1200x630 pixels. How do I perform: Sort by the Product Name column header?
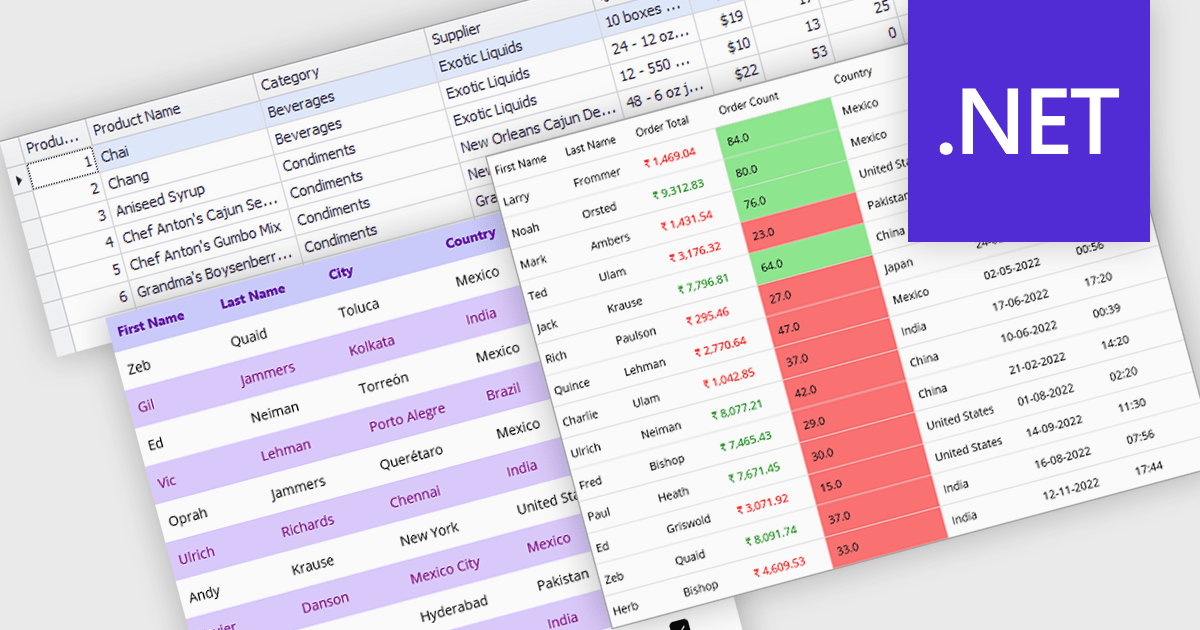click(137, 115)
